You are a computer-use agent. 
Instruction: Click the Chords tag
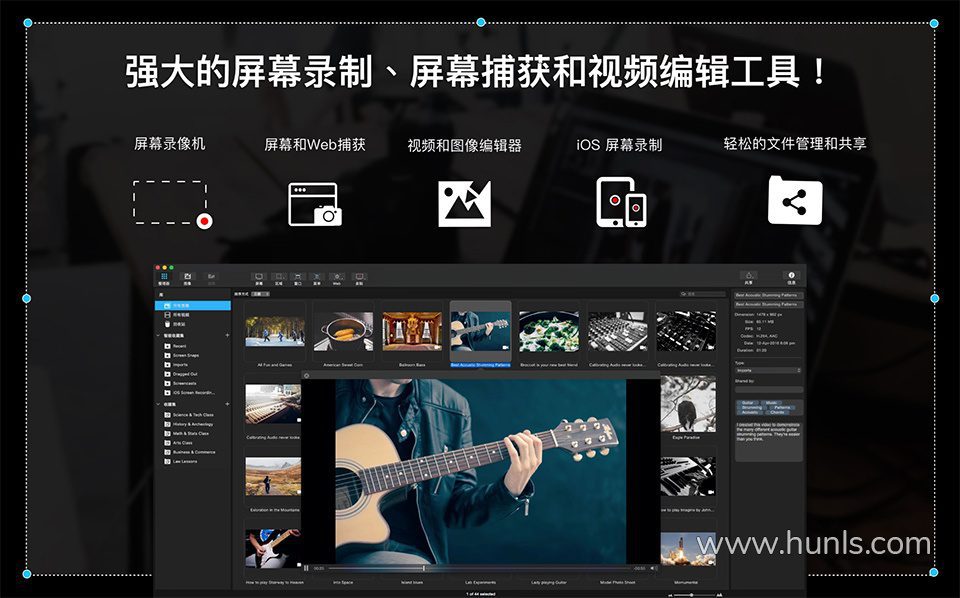point(778,413)
